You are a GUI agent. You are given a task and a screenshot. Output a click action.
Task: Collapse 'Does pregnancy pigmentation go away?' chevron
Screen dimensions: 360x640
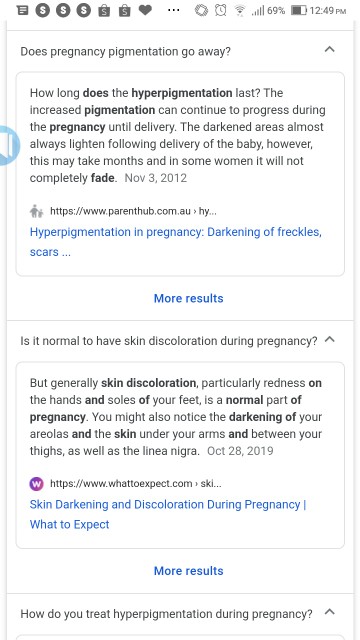coord(329,50)
